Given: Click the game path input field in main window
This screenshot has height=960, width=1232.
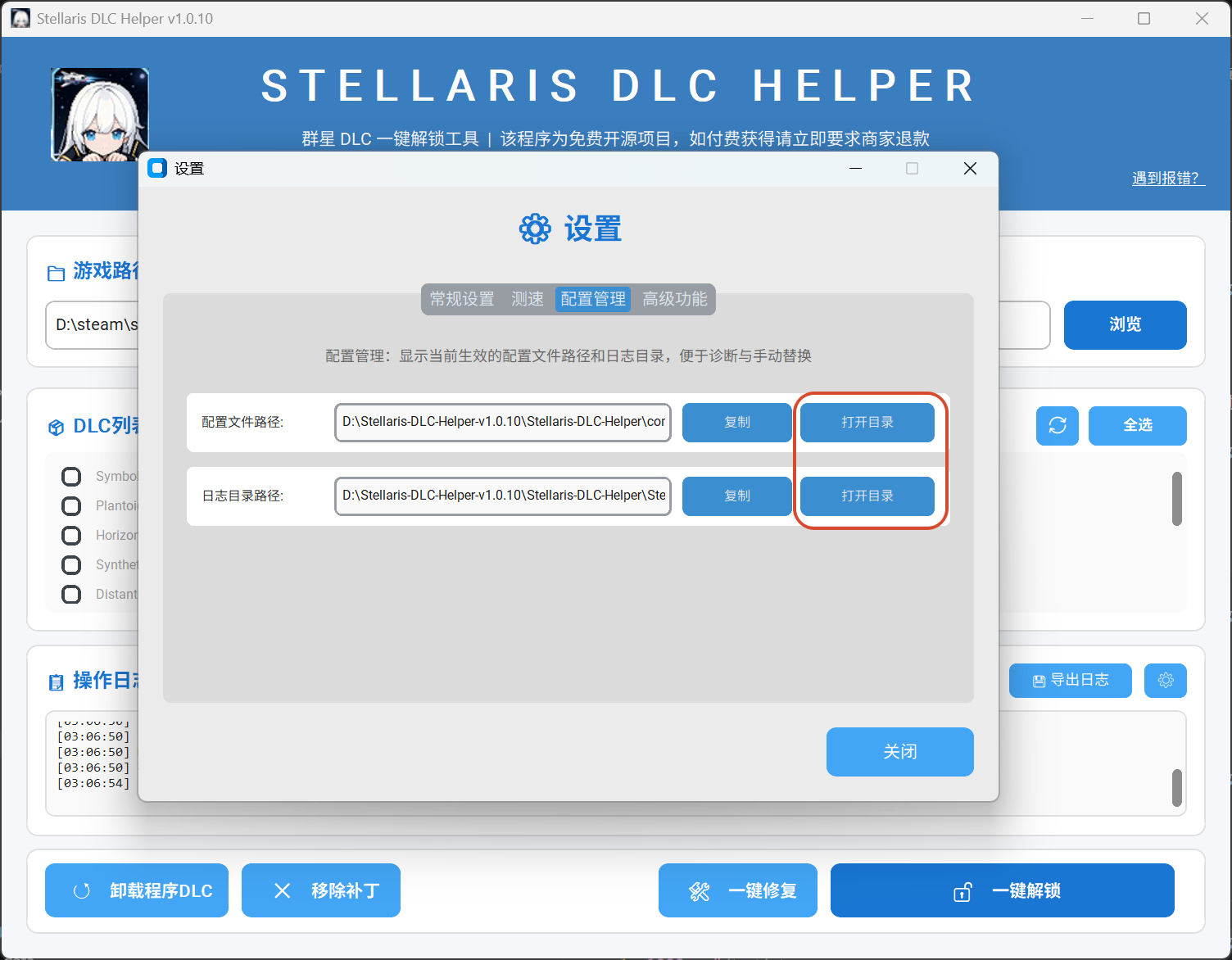Looking at the screenshot, I should click(x=92, y=325).
